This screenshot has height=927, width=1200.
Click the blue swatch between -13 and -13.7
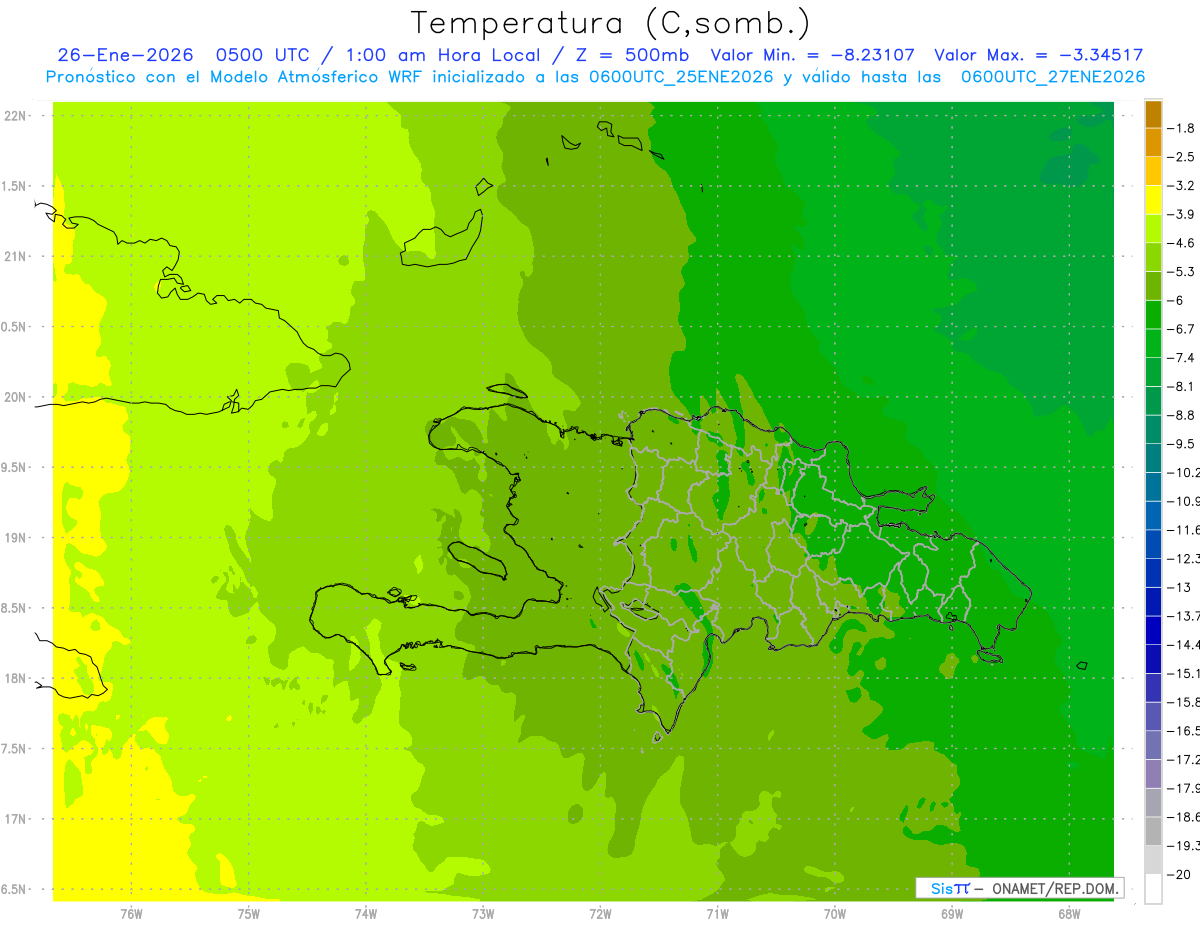pos(1153,601)
